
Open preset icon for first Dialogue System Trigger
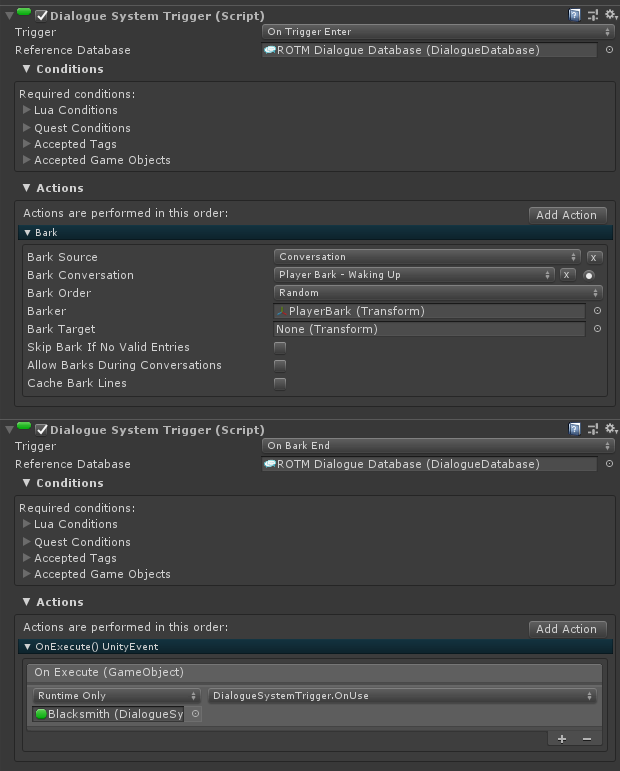[x=593, y=15]
